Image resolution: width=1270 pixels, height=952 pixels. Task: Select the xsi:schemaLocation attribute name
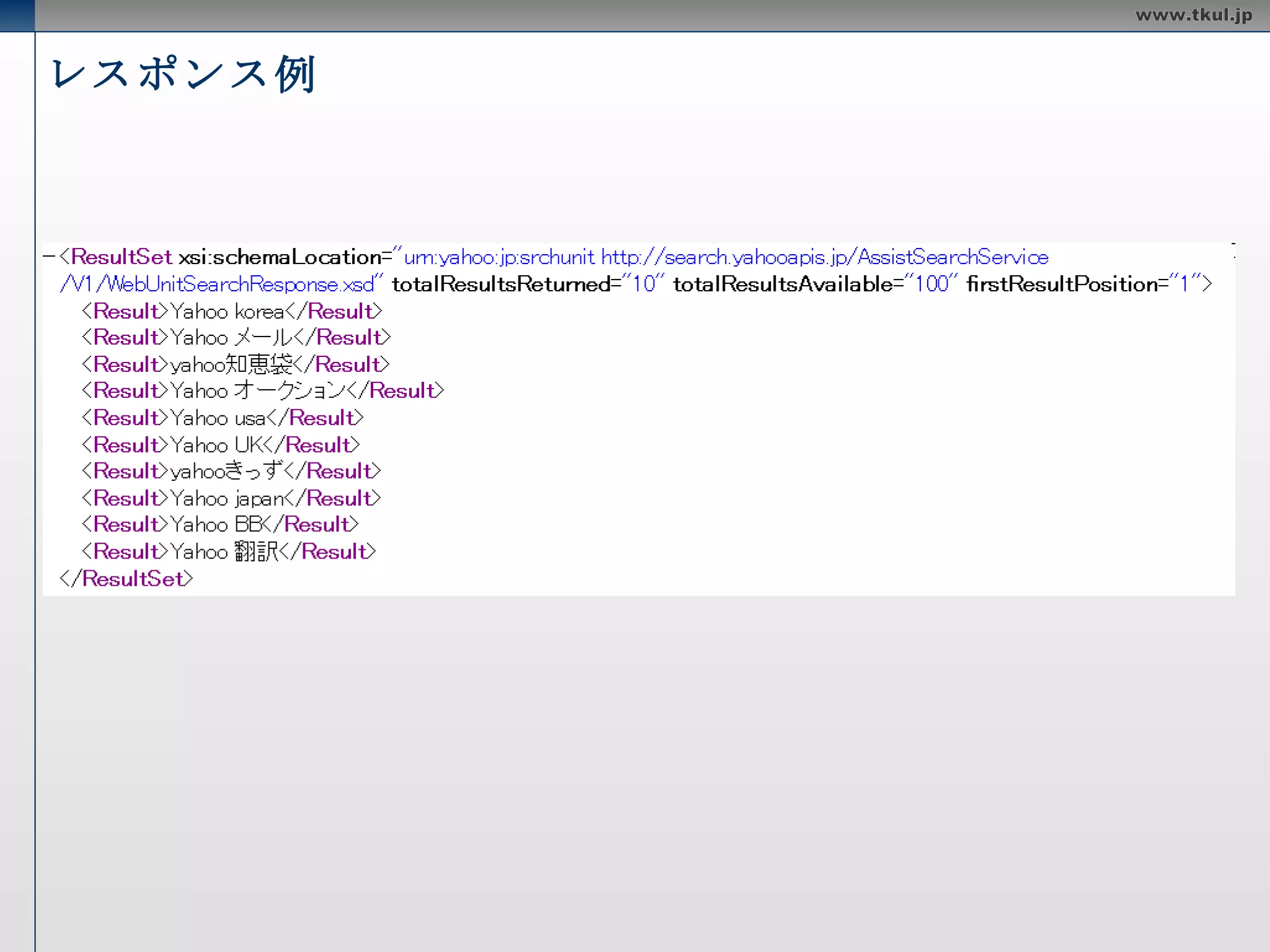click(280, 257)
